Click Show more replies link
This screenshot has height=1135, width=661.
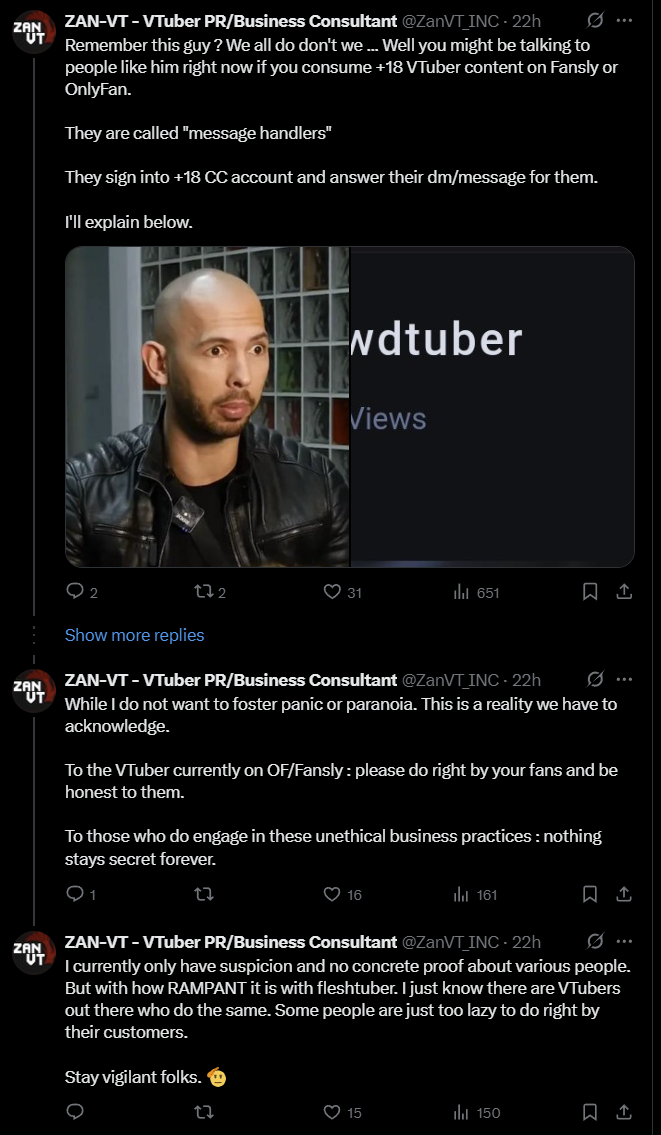(135, 635)
